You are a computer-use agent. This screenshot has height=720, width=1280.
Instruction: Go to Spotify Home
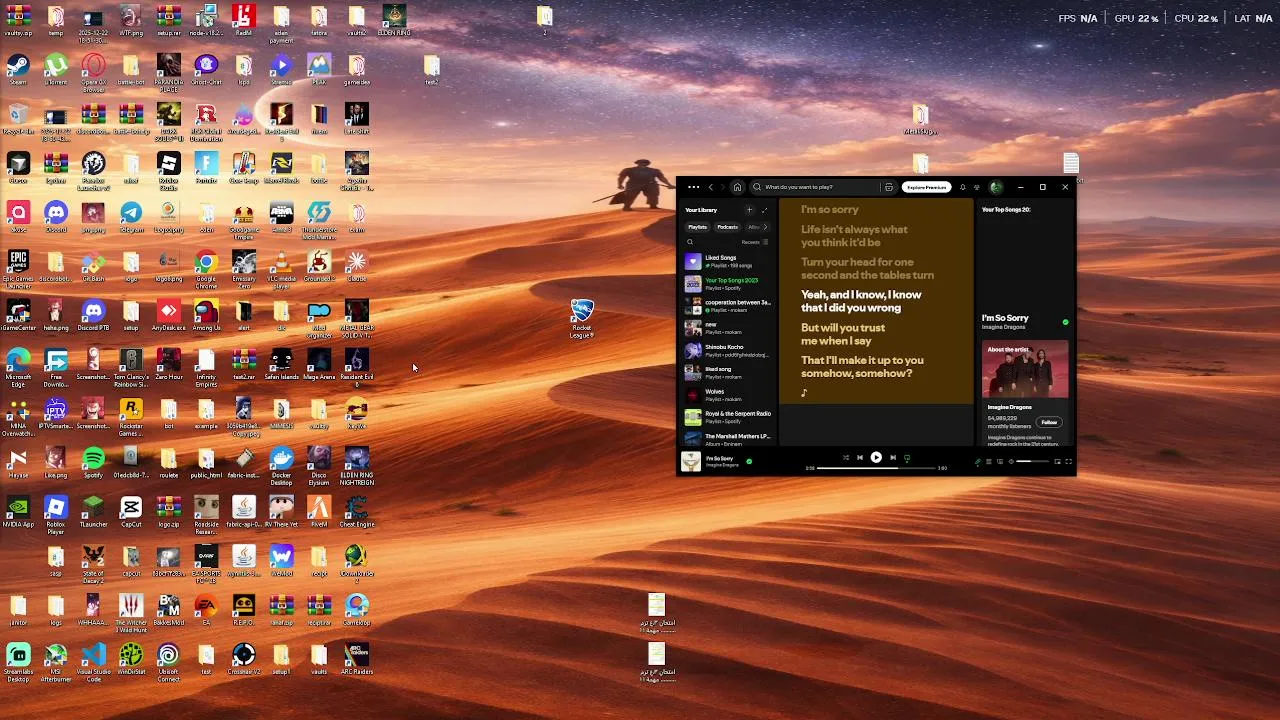[737, 187]
